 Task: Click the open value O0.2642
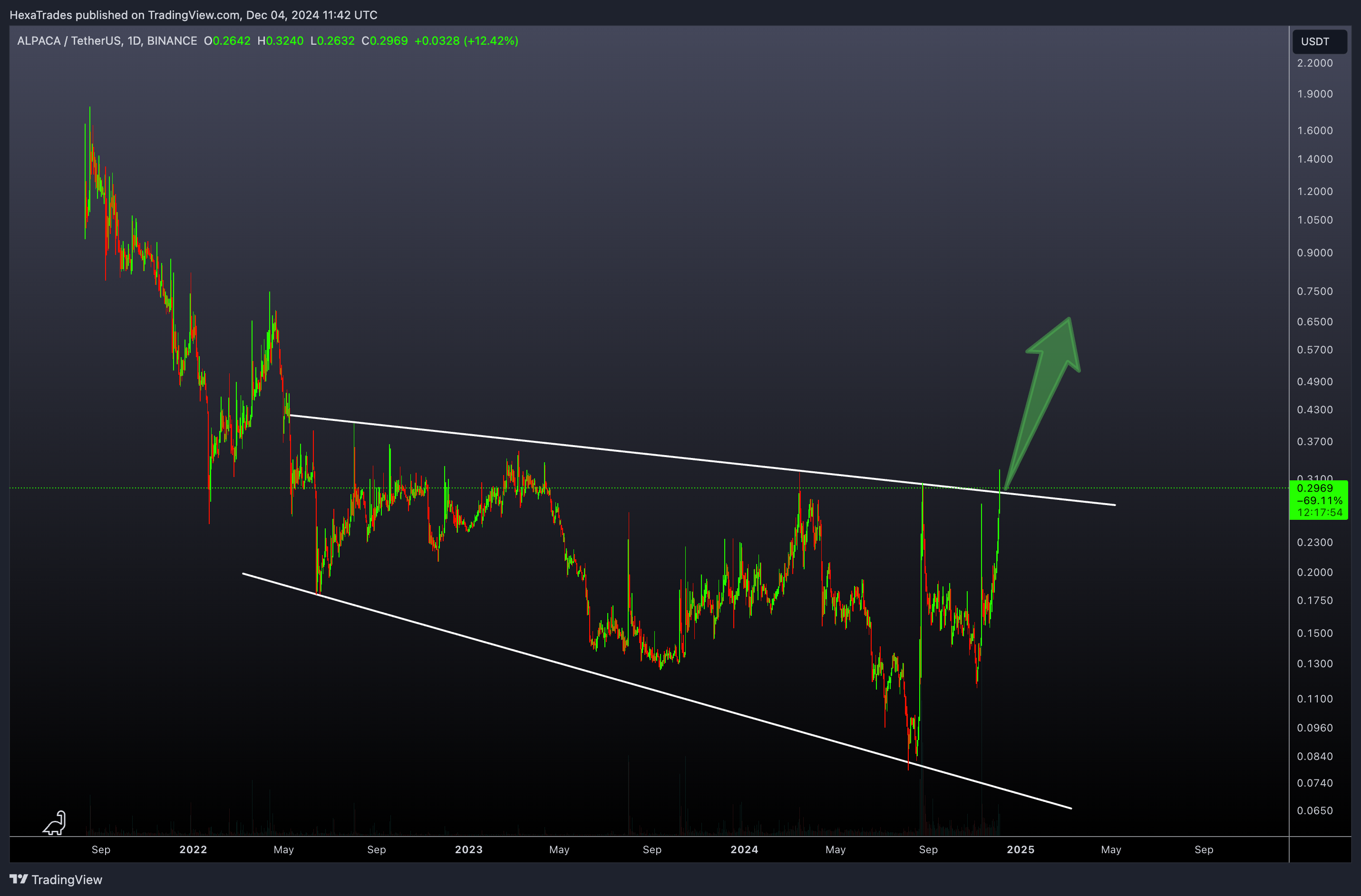tap(227, 40)
